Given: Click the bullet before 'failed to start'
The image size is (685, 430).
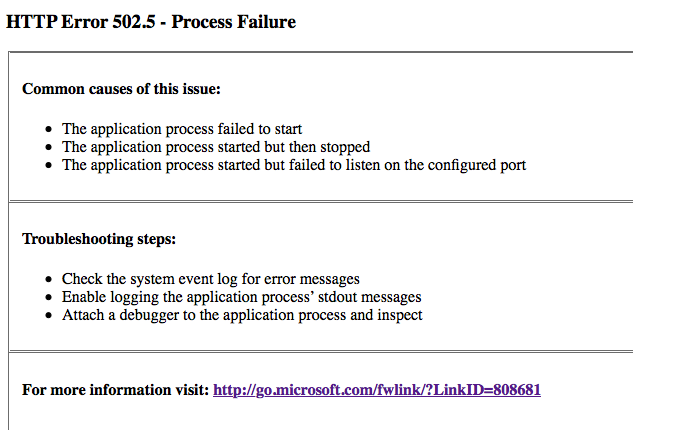Looking at the screenshot, I should tap(48, 129).
